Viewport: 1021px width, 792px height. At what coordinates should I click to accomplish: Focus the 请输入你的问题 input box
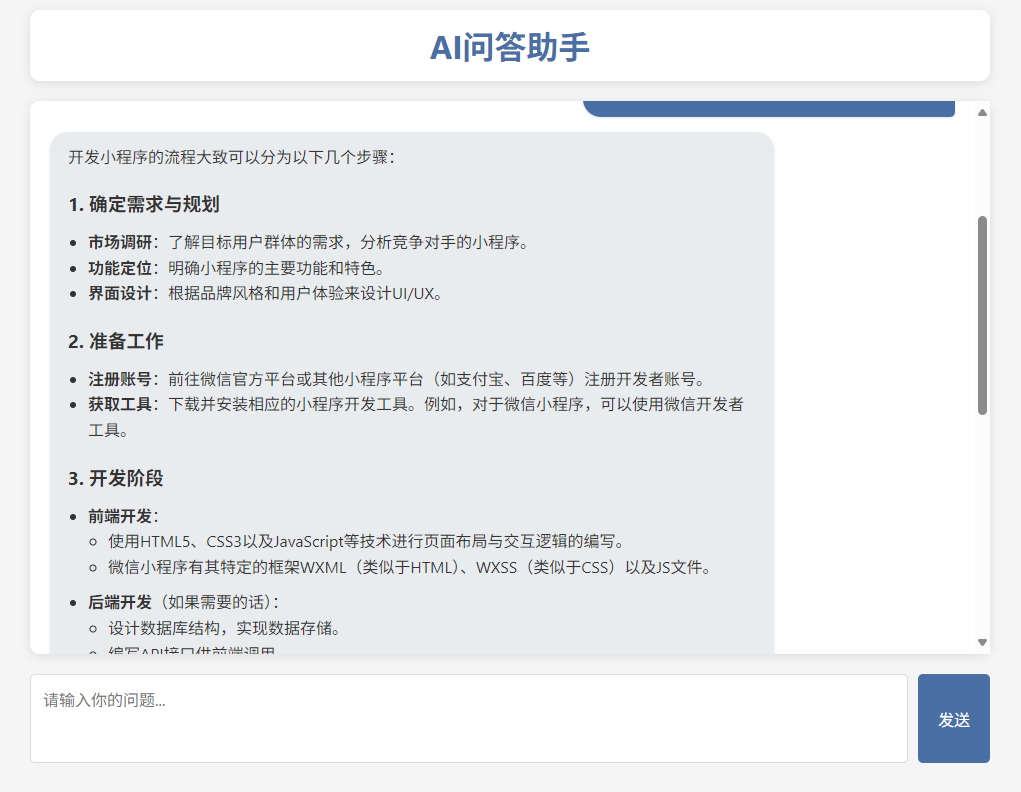pyautogui.click(x=469, y=718)
